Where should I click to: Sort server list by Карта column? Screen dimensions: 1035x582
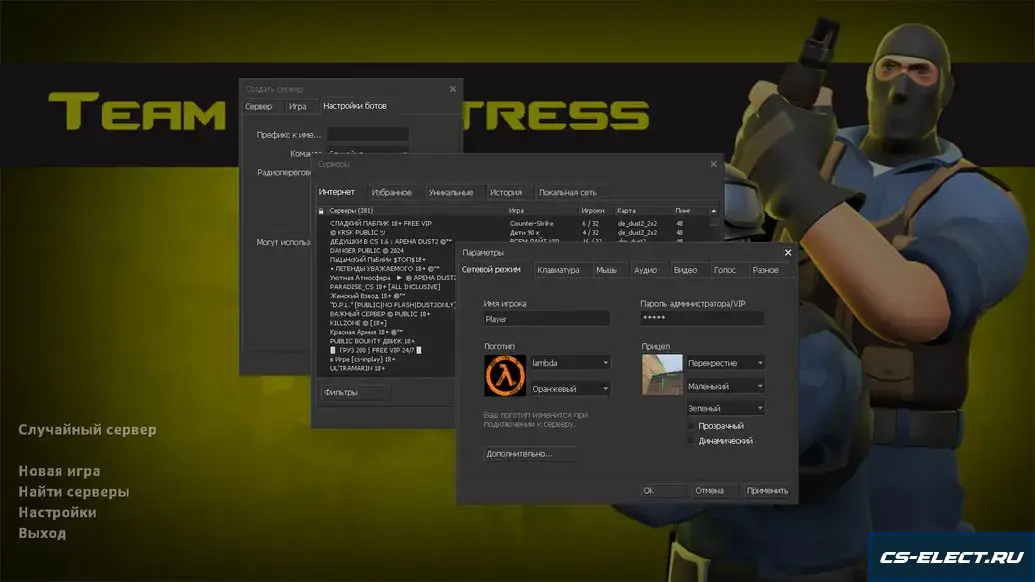click(642, 211)
